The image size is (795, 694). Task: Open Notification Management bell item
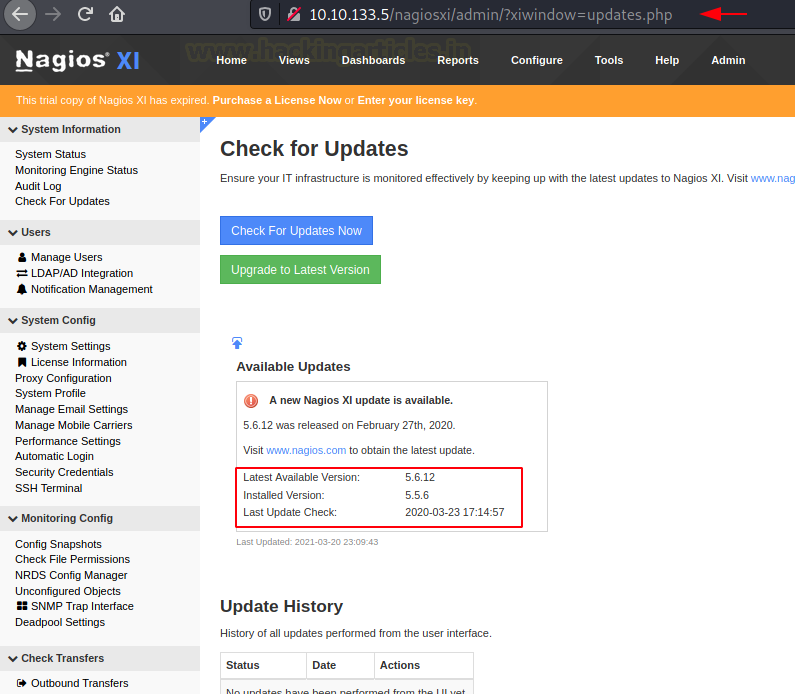coord(91,289)
